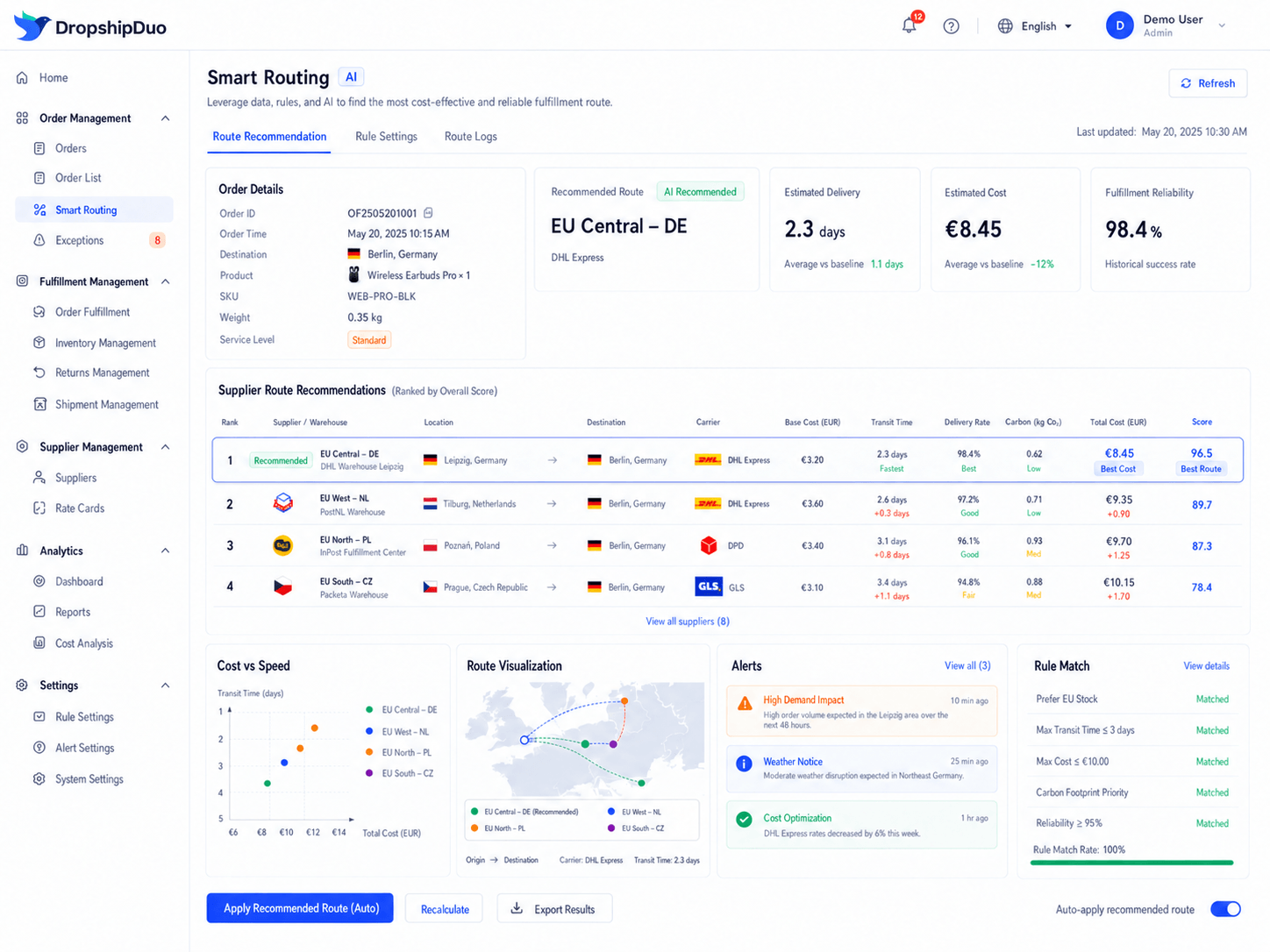This screenshot has height=952, width=1270.
Task: Click the Rate Cards icon in sidebar
Action: (x=39, y=508)
